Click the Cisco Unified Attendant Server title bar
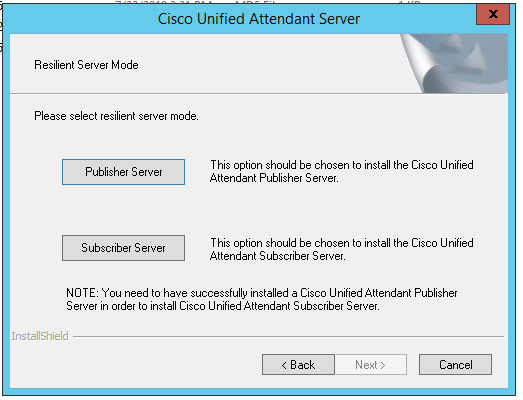Image resolution: width=523 pixels, height=400 pixels. click(258, 19)
